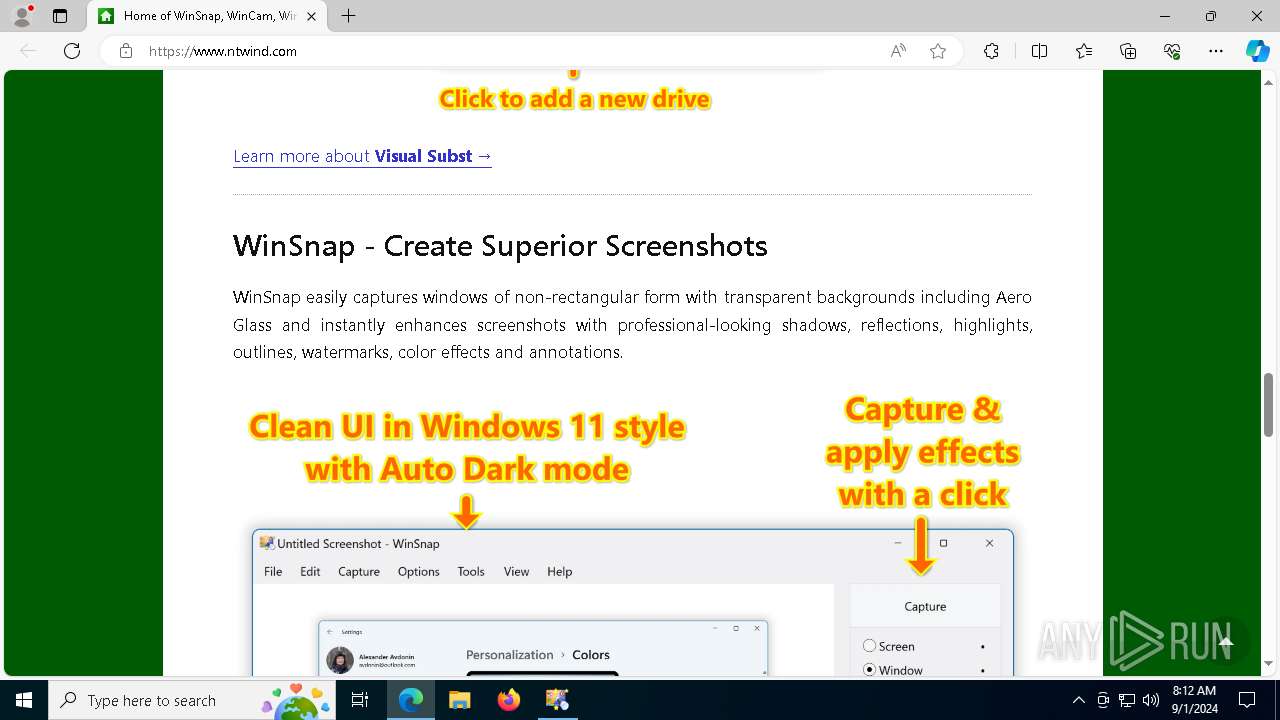This screenshot has height=720, width=1280.
Task: Click the Edge profile avatar icon
Action: (x=22, y=16)
